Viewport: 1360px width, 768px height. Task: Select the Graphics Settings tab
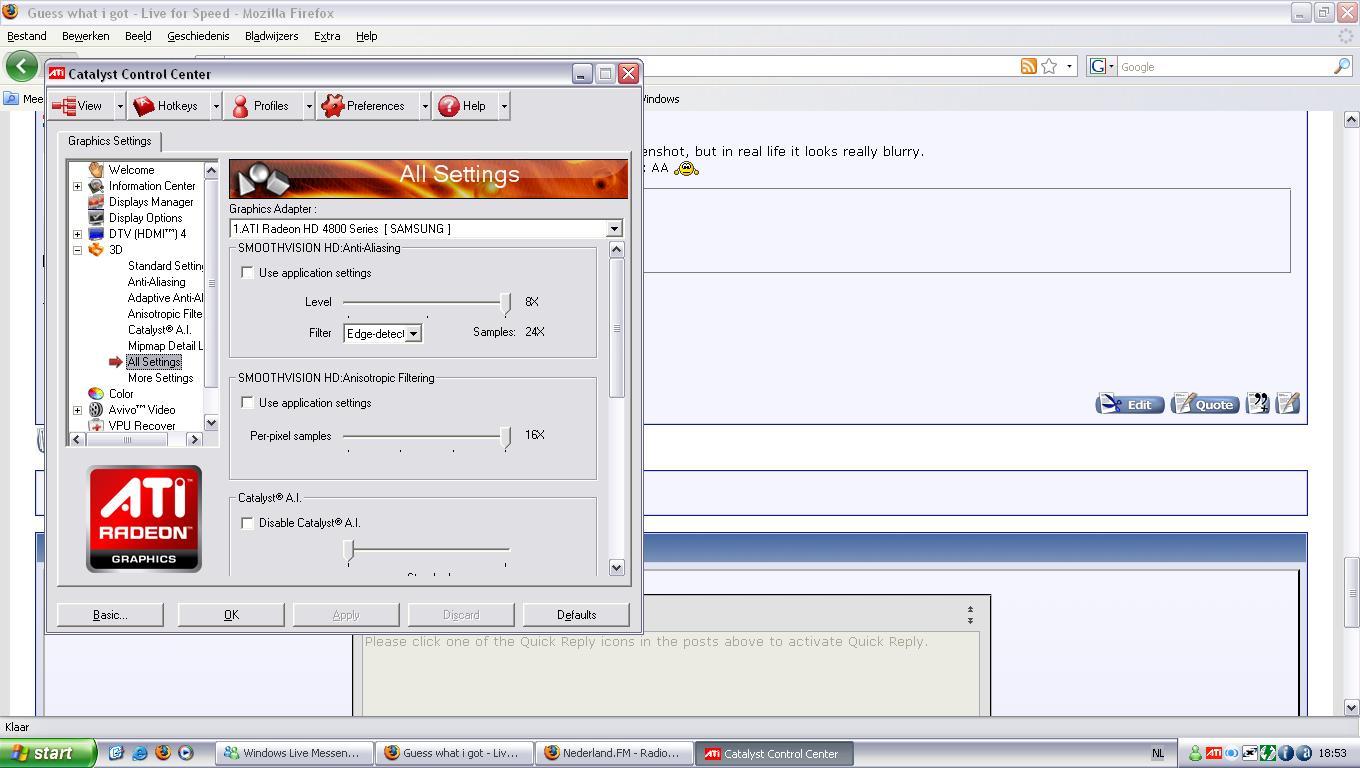point(110,141)
